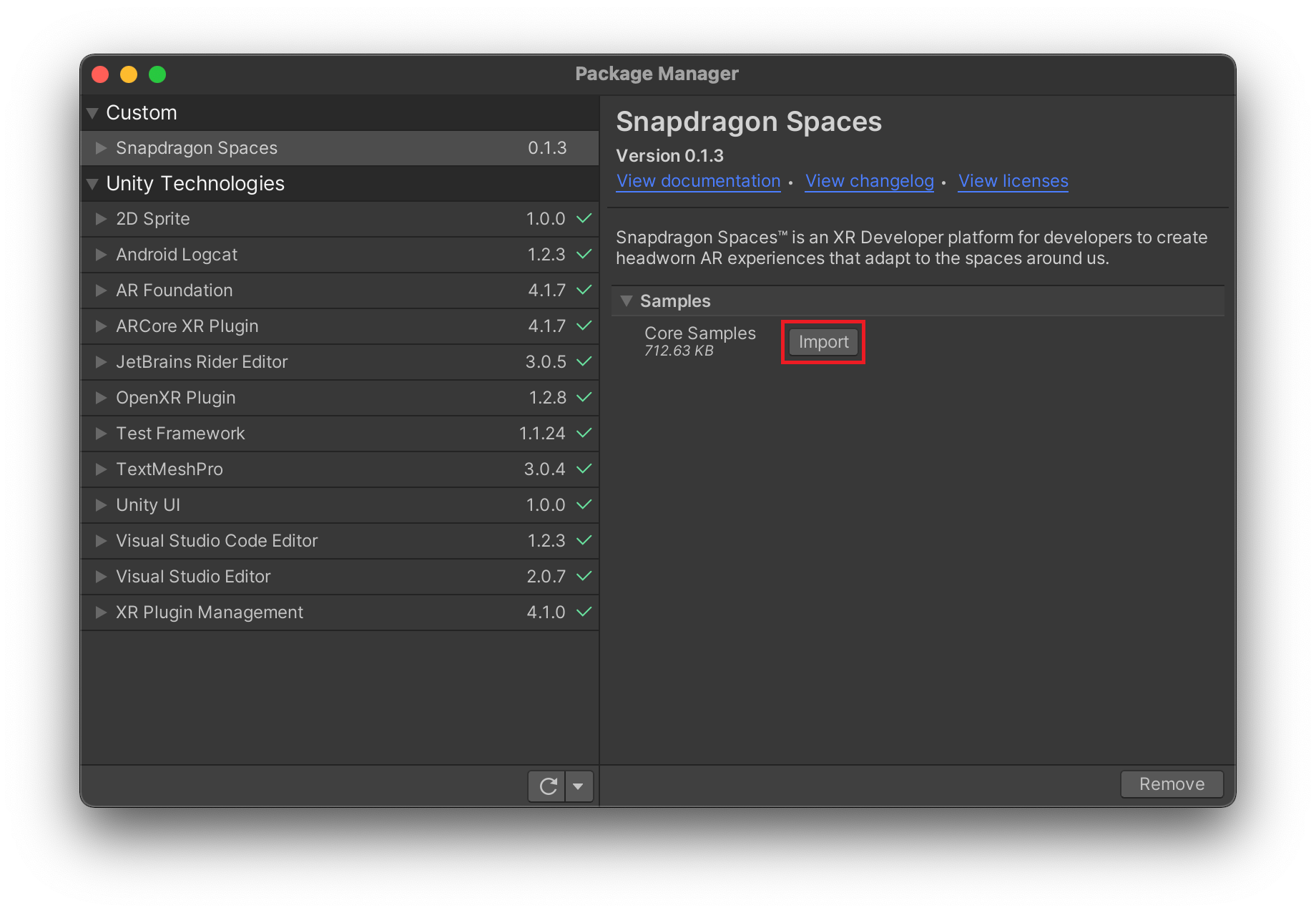Collapse the Unity Technologies group
The width and height of the screenshot is (1316, 913).
(92, 184)
